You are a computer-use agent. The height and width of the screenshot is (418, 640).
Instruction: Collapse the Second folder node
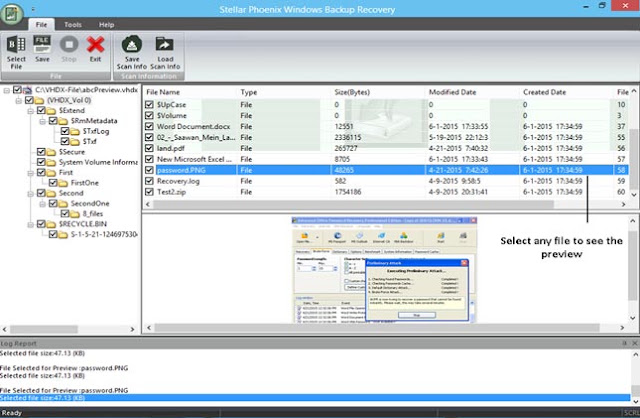tap(30, 193)
